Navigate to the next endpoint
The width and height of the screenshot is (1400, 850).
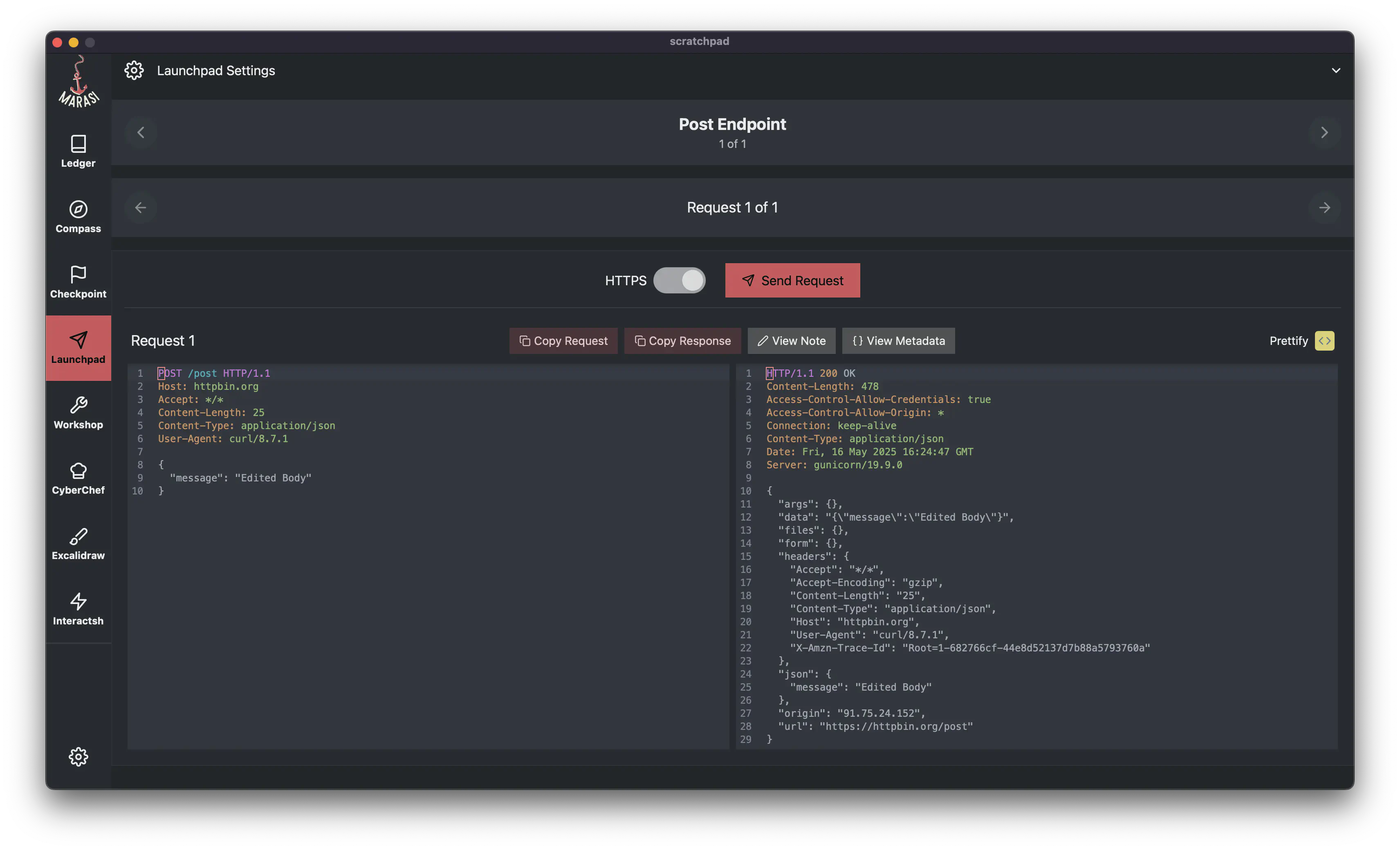(x=1324, y=132)
